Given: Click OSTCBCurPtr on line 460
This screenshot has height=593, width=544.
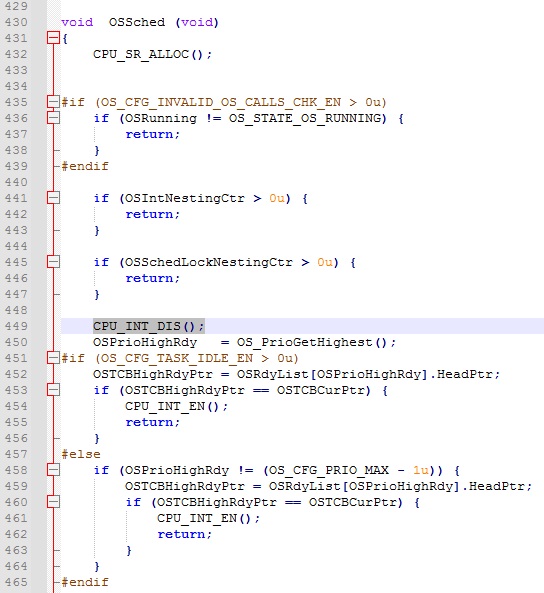Looking at the screenshot, I should point(352,502).
